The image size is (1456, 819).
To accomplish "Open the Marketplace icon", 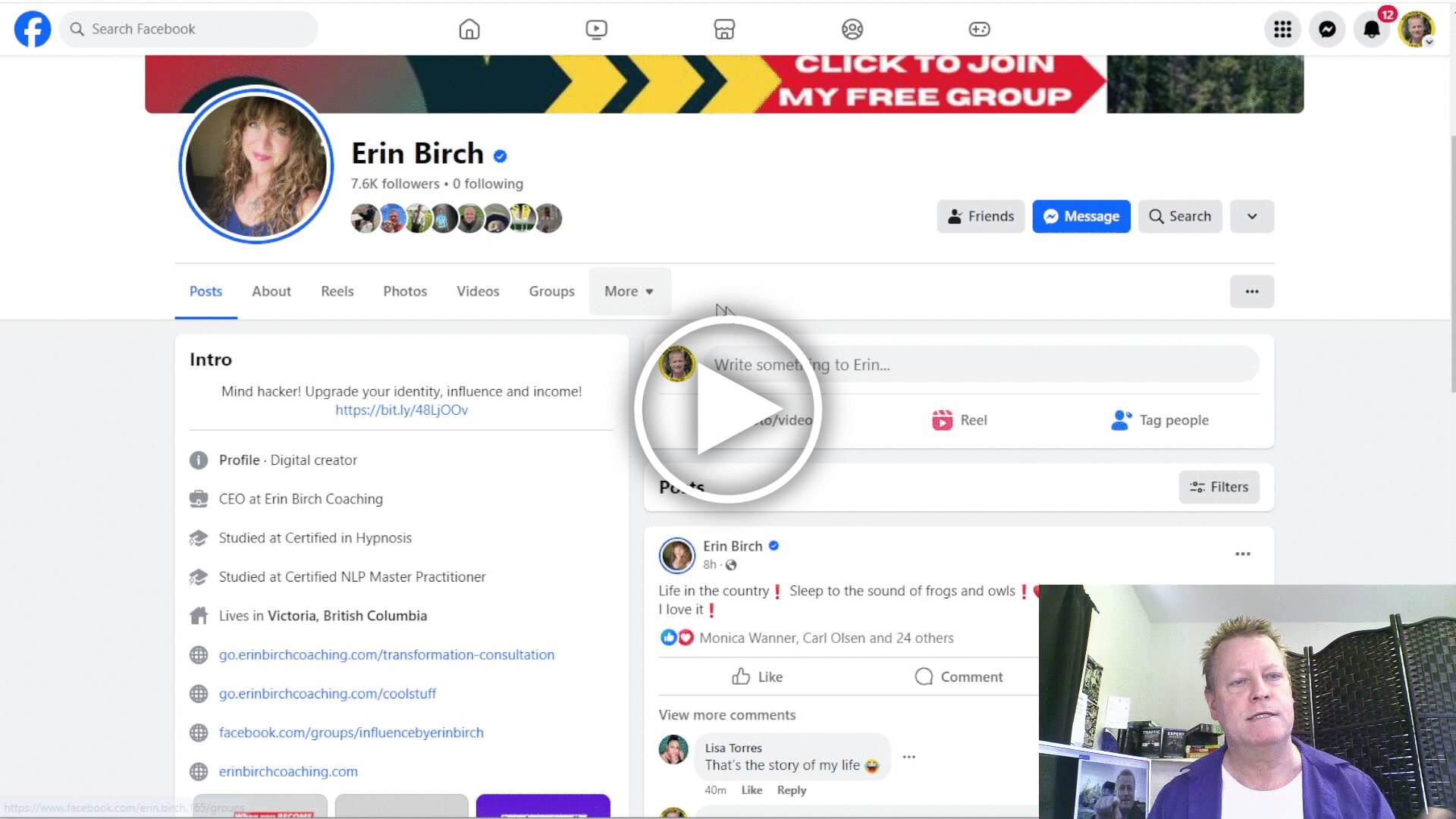I will point(724,29).
